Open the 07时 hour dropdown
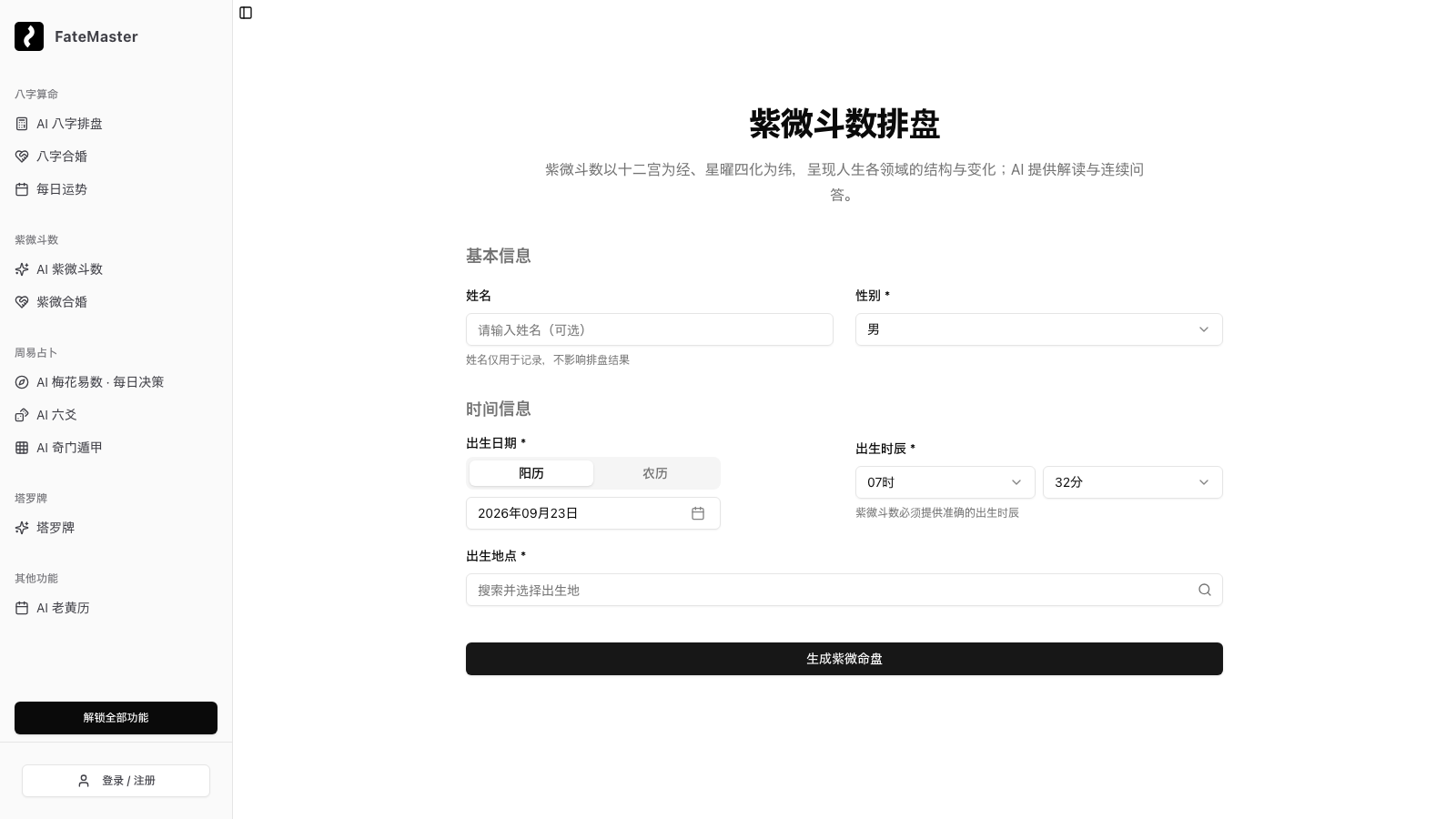The height and width of the screenshot is (819, 1456). 945,482
